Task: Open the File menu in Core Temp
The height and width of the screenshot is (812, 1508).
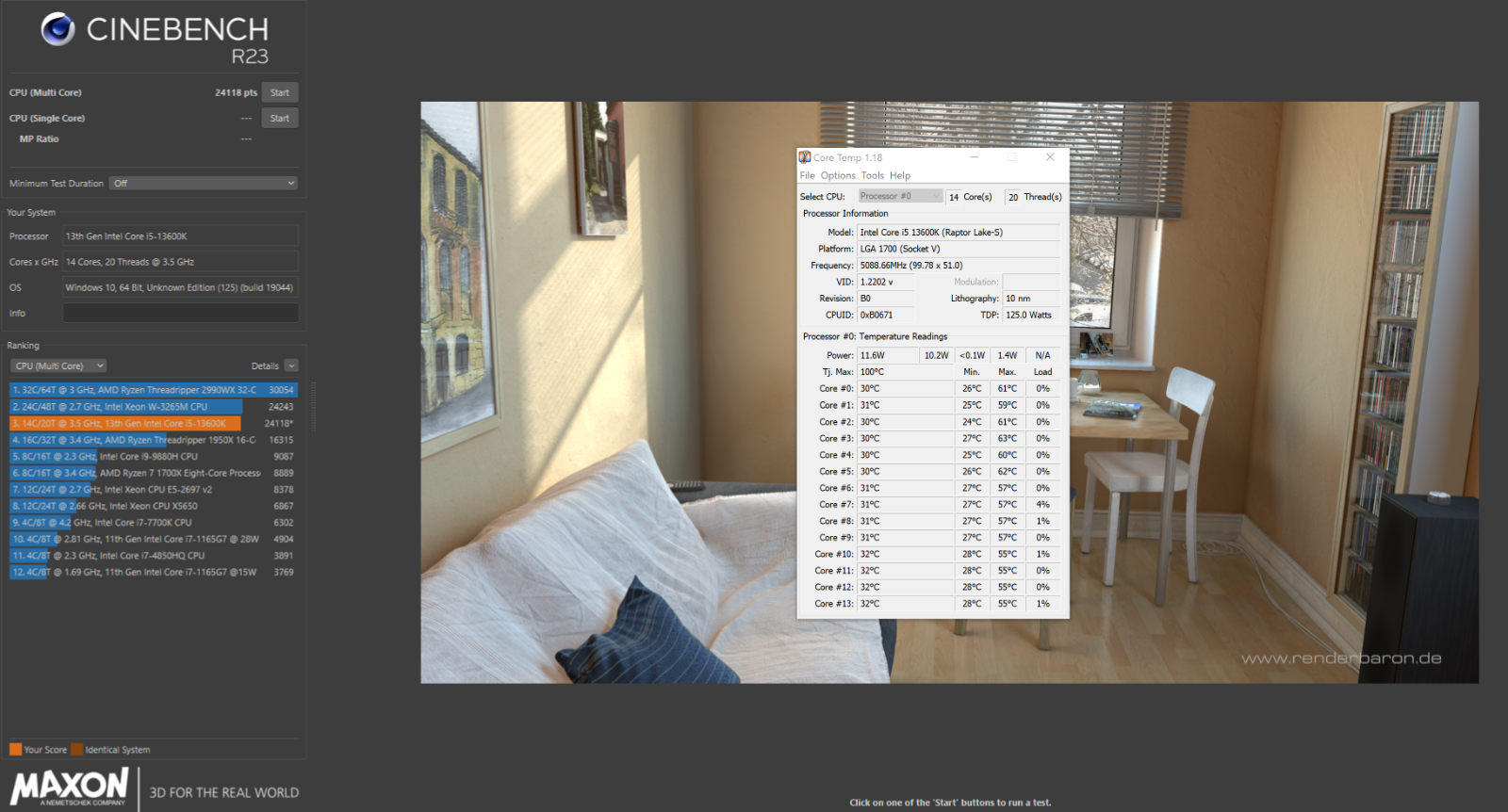Action: [807, 175]
